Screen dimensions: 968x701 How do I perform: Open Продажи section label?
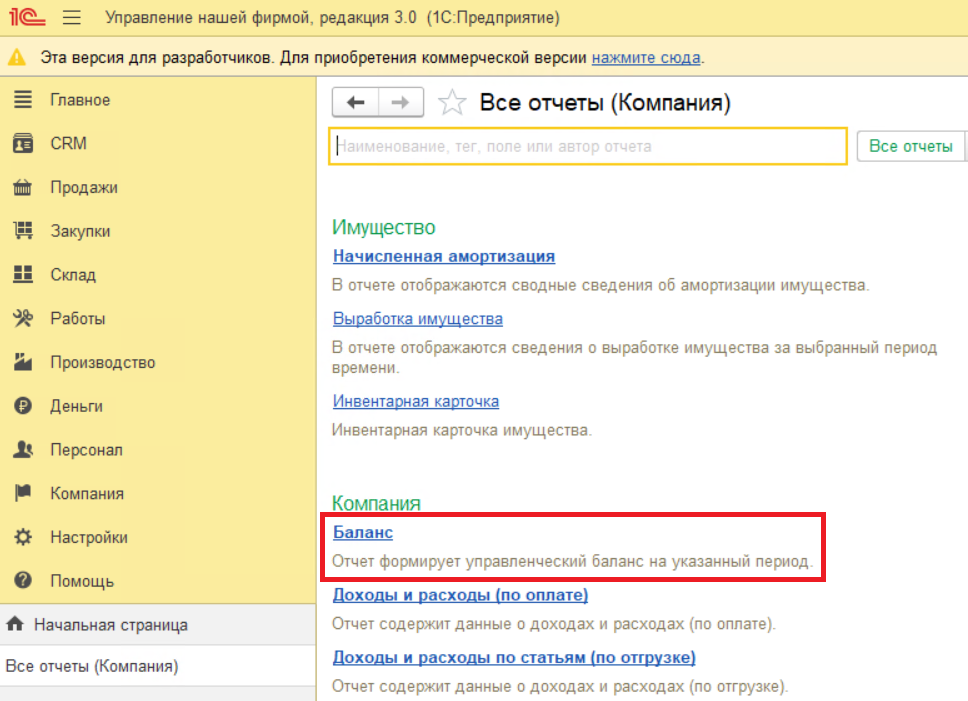(x=84, y=188)
